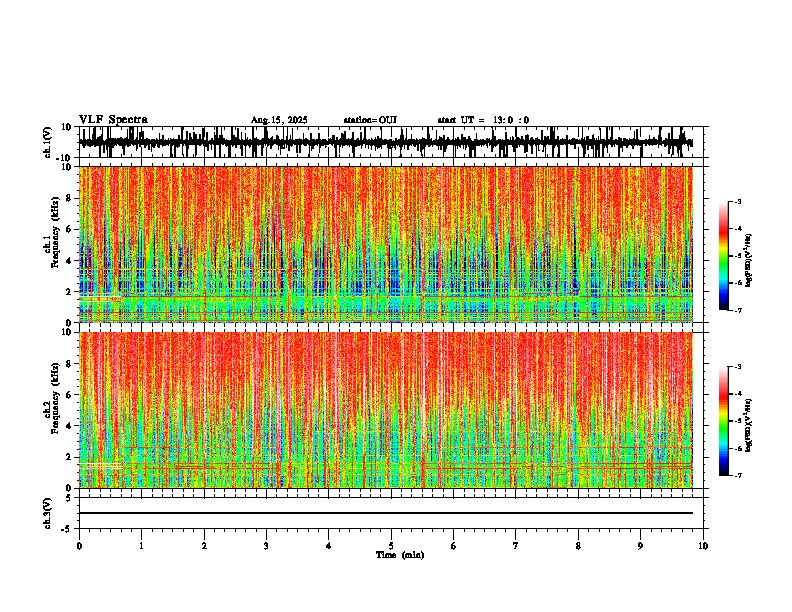Click the ch.2 color bar log(PSD) caption
Viewport: 792px width, 612px height.
click(x=749, y=425)
